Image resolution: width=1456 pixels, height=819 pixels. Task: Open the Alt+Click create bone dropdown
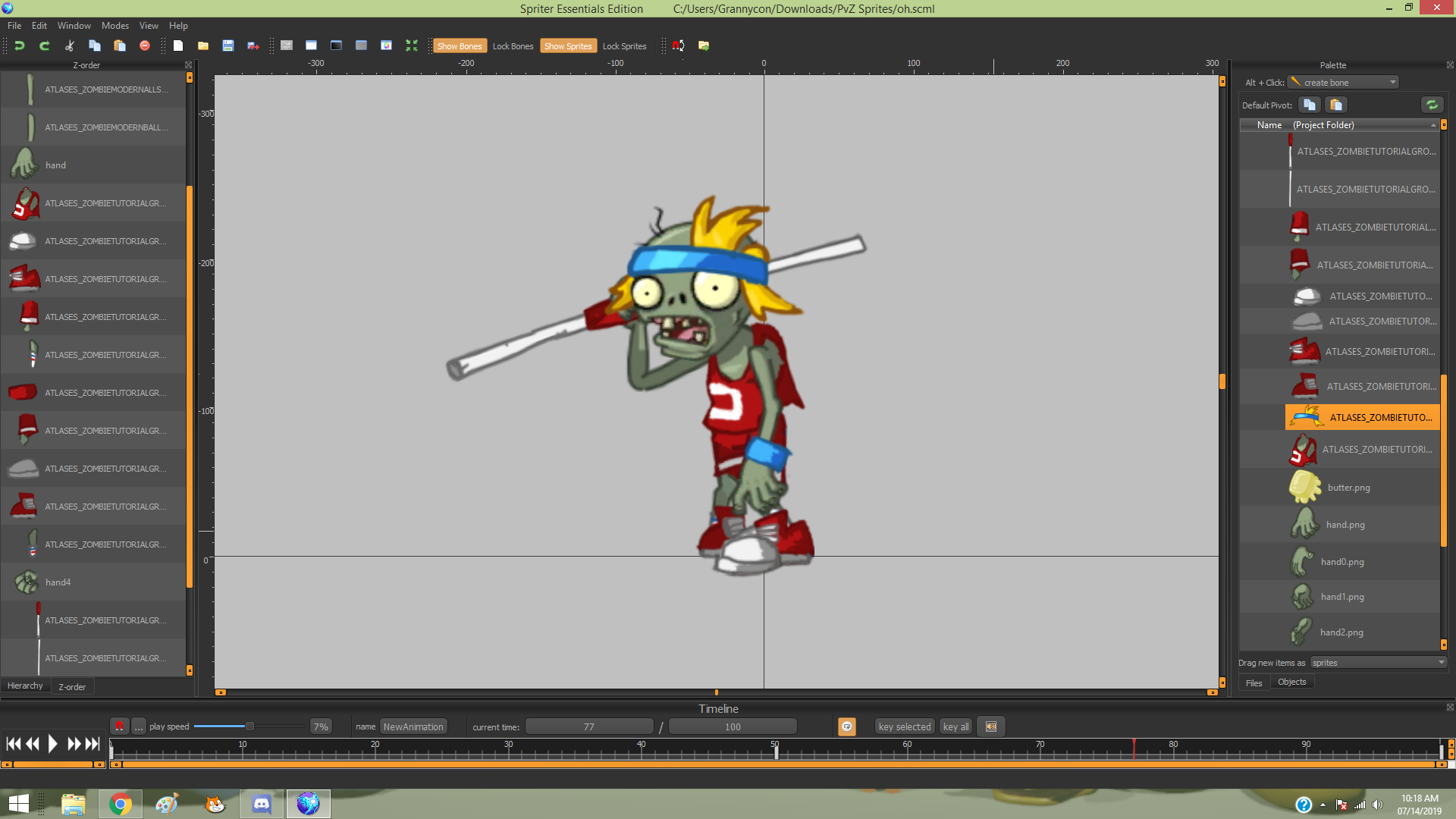(1344, 83)
